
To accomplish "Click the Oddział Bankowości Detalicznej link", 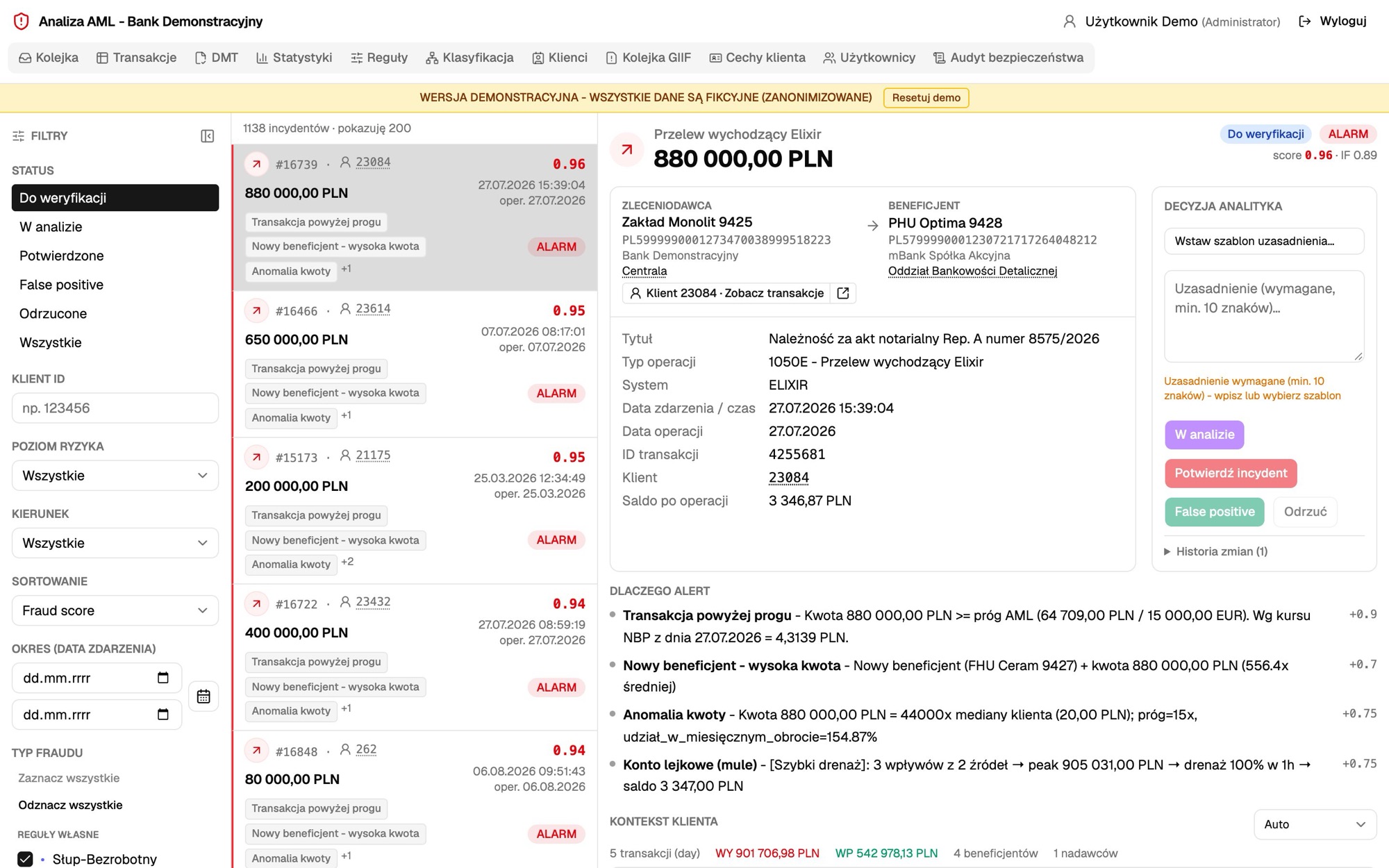I will [972, 271].
